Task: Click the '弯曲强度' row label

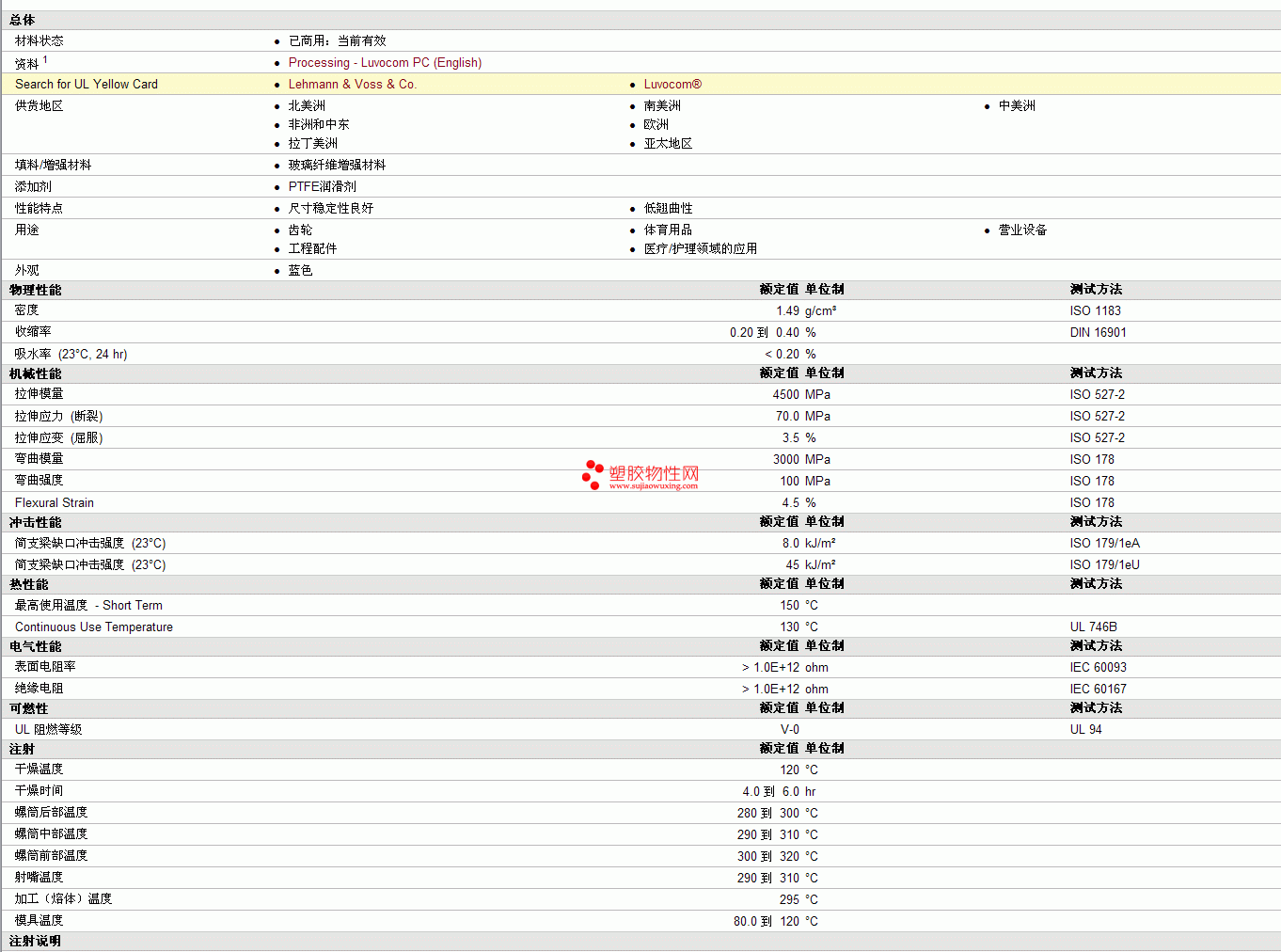Action: [x=40, y=481]
